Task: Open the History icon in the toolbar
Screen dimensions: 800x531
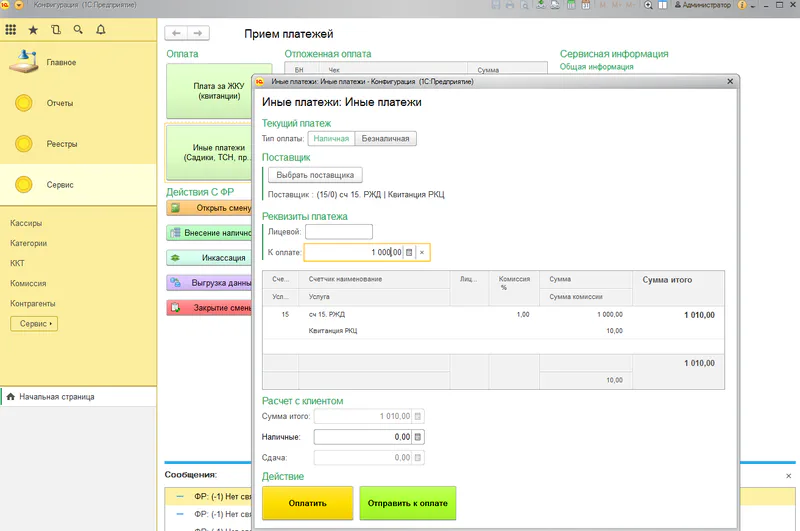Action: pyautogui.click(x=55, y=30)
